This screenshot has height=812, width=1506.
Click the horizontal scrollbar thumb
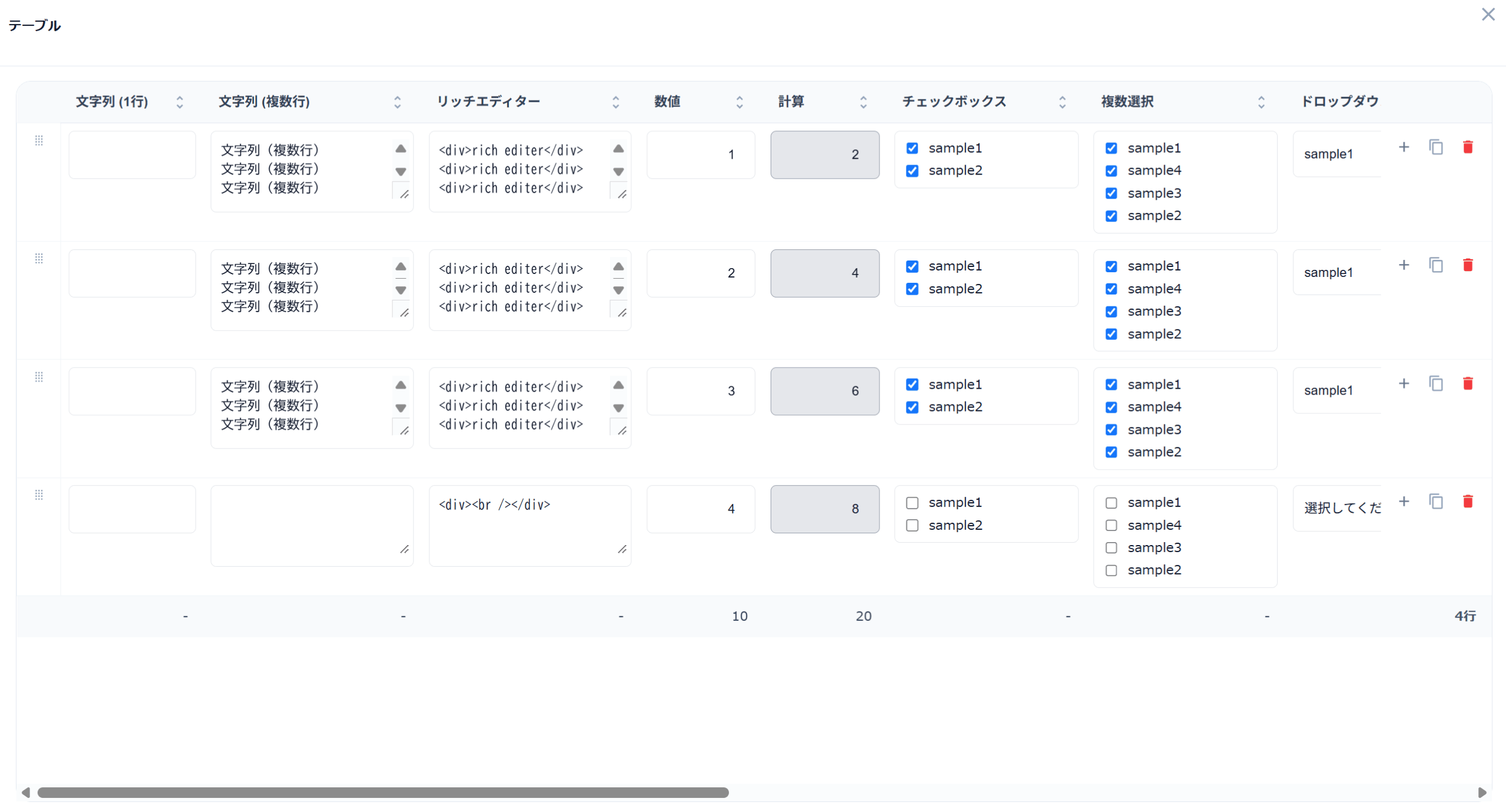382,793
